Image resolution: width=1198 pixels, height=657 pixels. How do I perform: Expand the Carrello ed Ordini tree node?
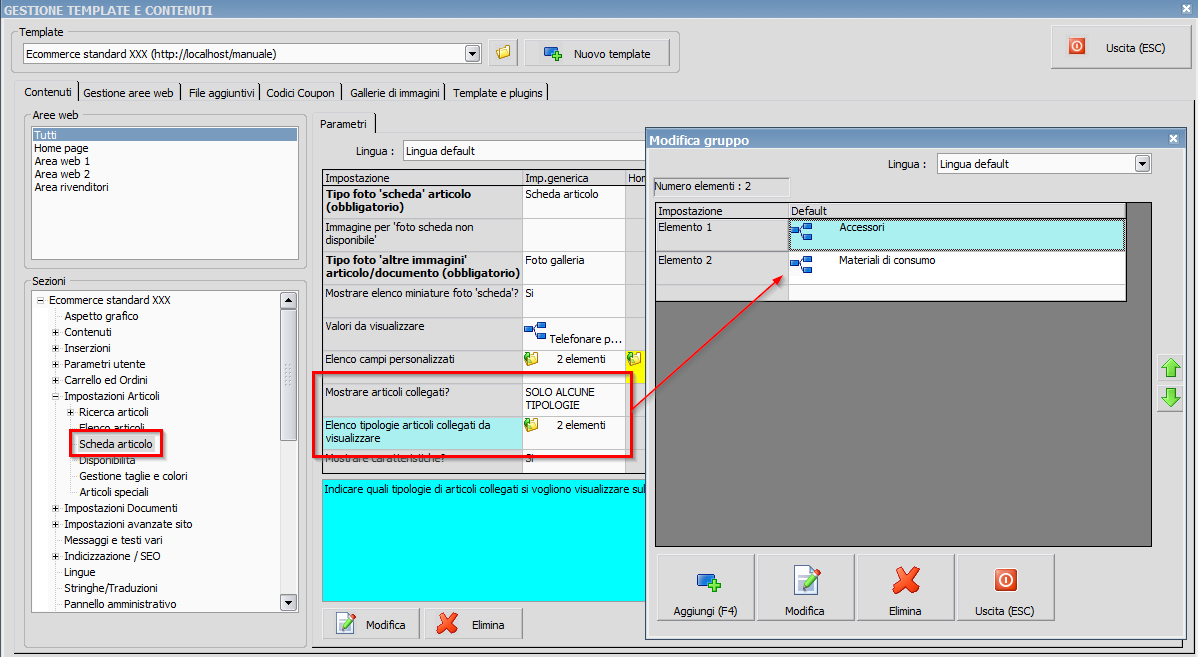point(55,380)
